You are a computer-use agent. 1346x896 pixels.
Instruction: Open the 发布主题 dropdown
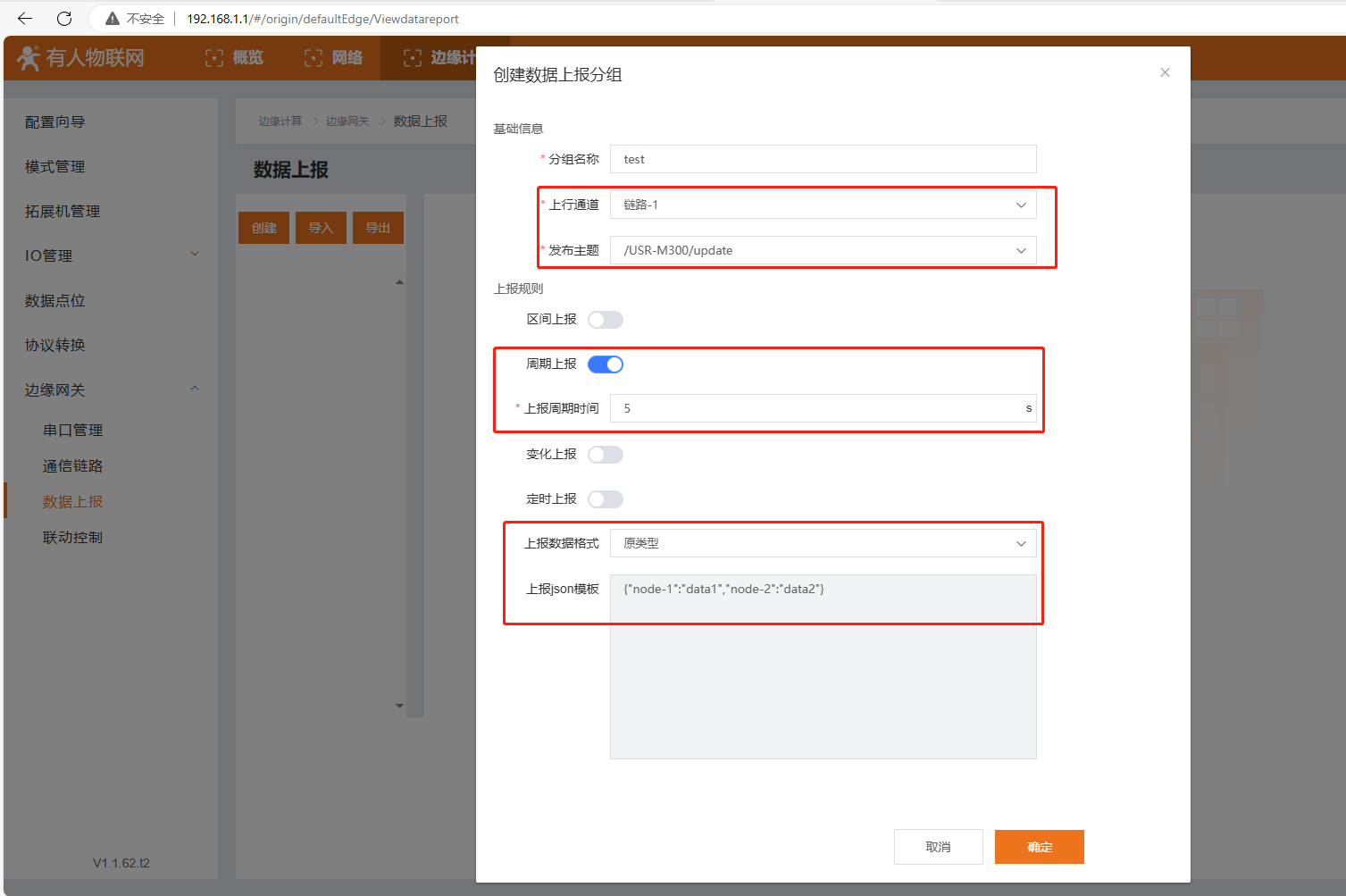(x=822, y=251)
